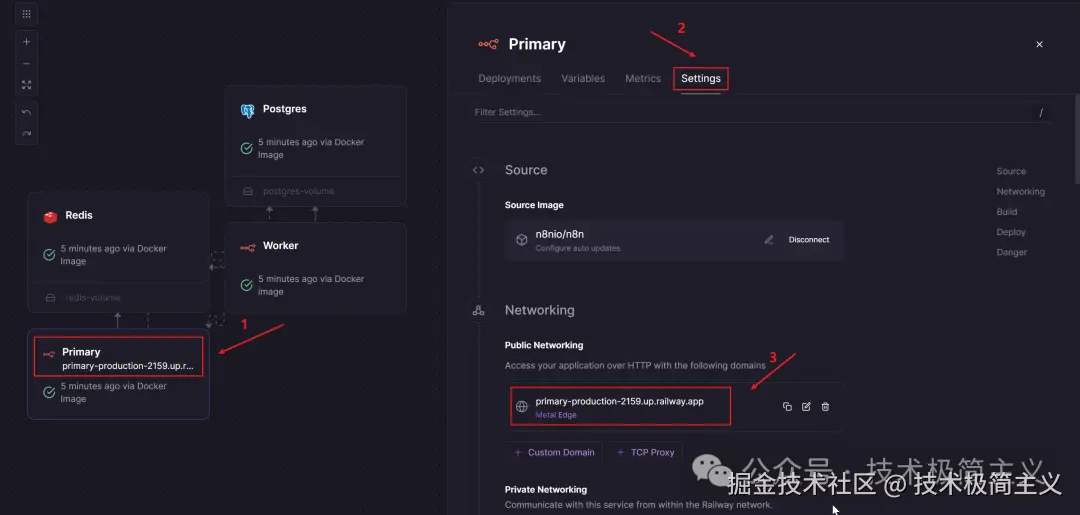1080x515 pixels.
Task: Switch to the Variables tab
Action: pyautogui.click(x=583, y=78)
